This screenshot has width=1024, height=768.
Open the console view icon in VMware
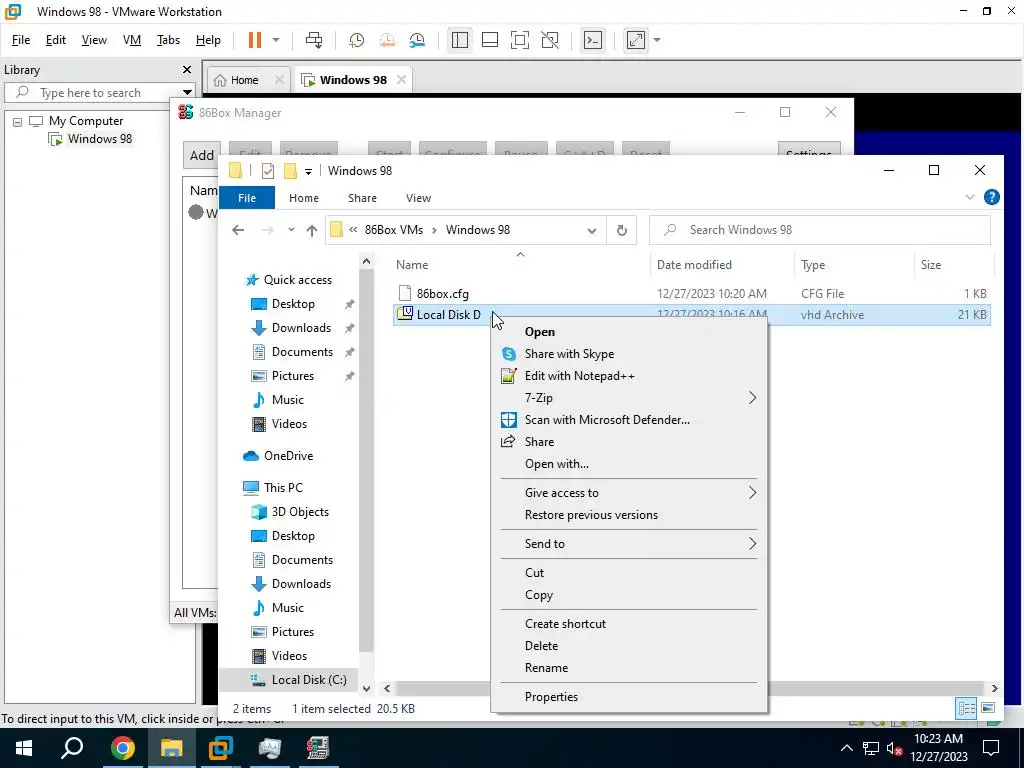point(593,40)
